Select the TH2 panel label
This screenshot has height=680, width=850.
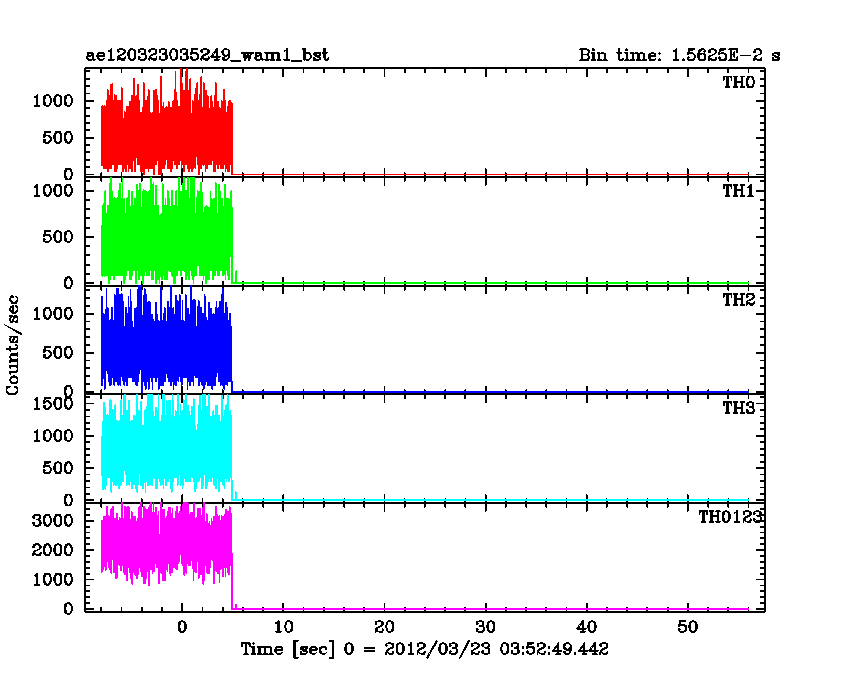[x=738, y=299]
